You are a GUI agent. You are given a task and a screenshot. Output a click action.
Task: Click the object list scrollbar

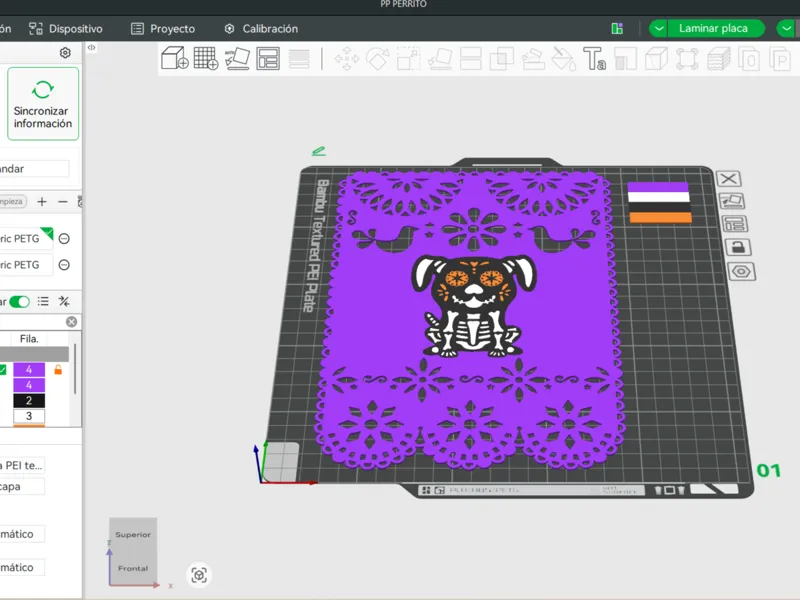(75, 368)
